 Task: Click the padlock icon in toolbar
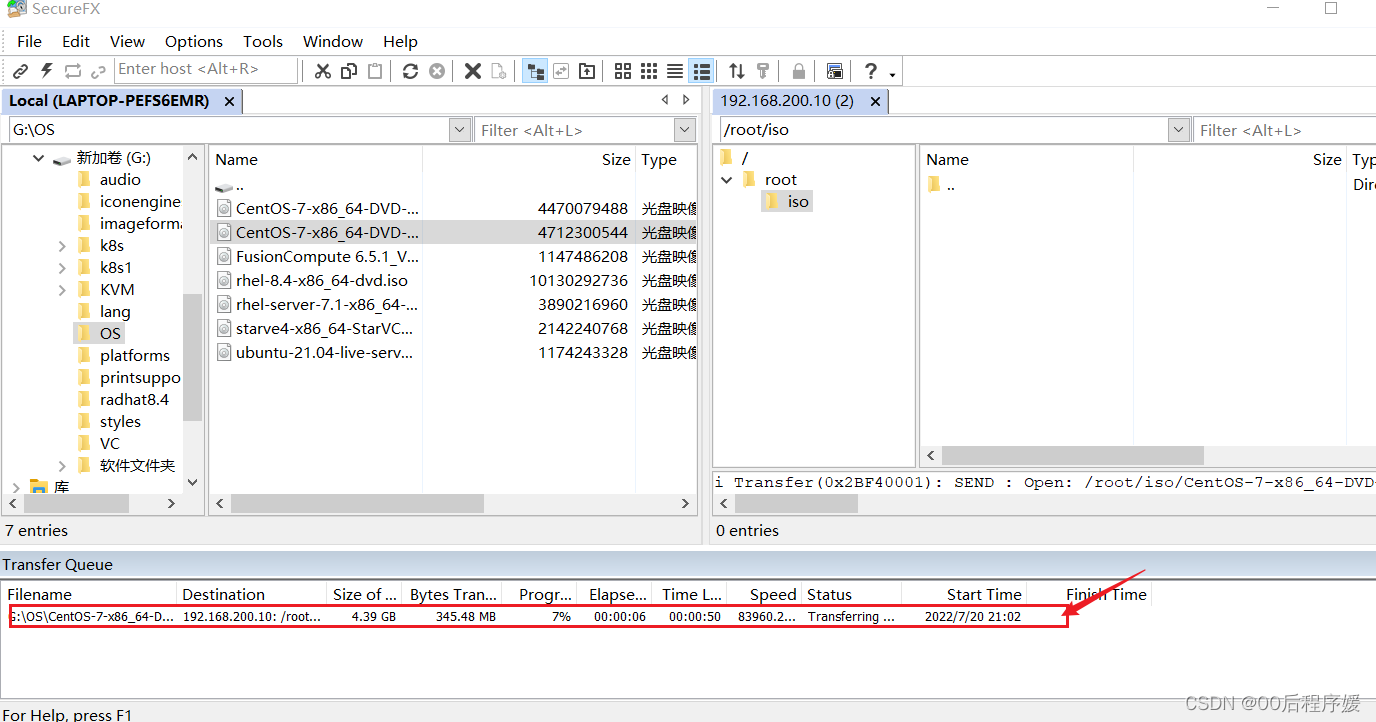click(x=799, y=71)
